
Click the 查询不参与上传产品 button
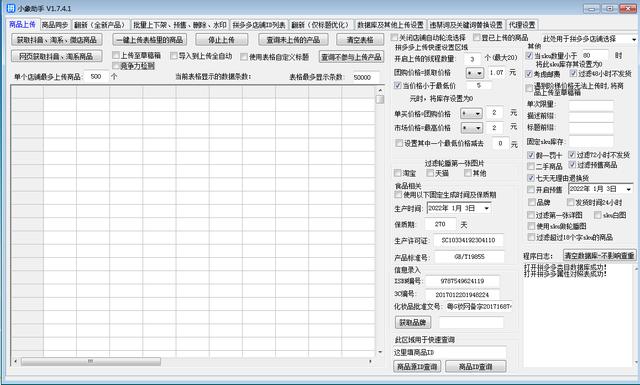coord(351,57)
